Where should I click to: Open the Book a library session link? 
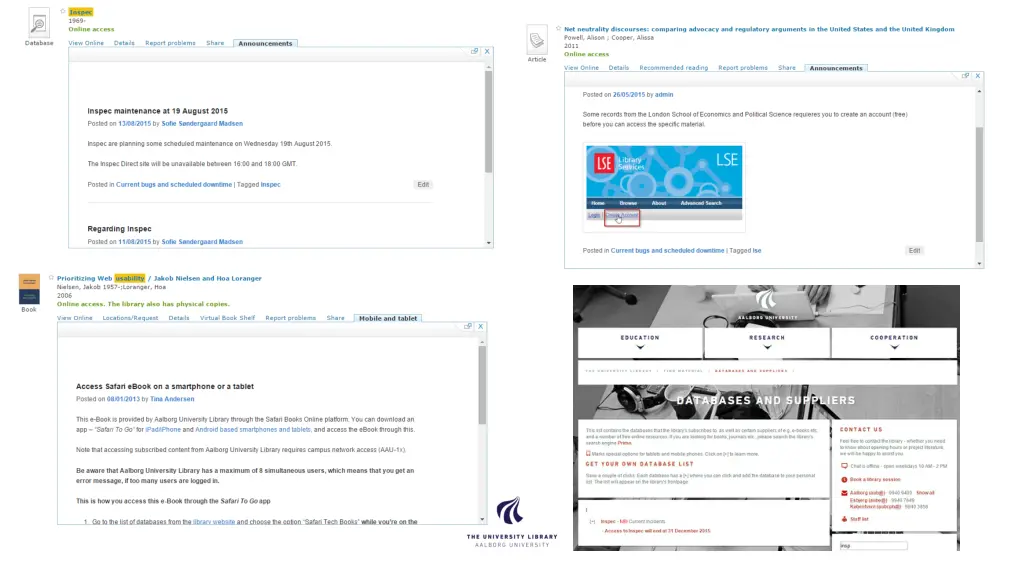(x=876, y=480)
